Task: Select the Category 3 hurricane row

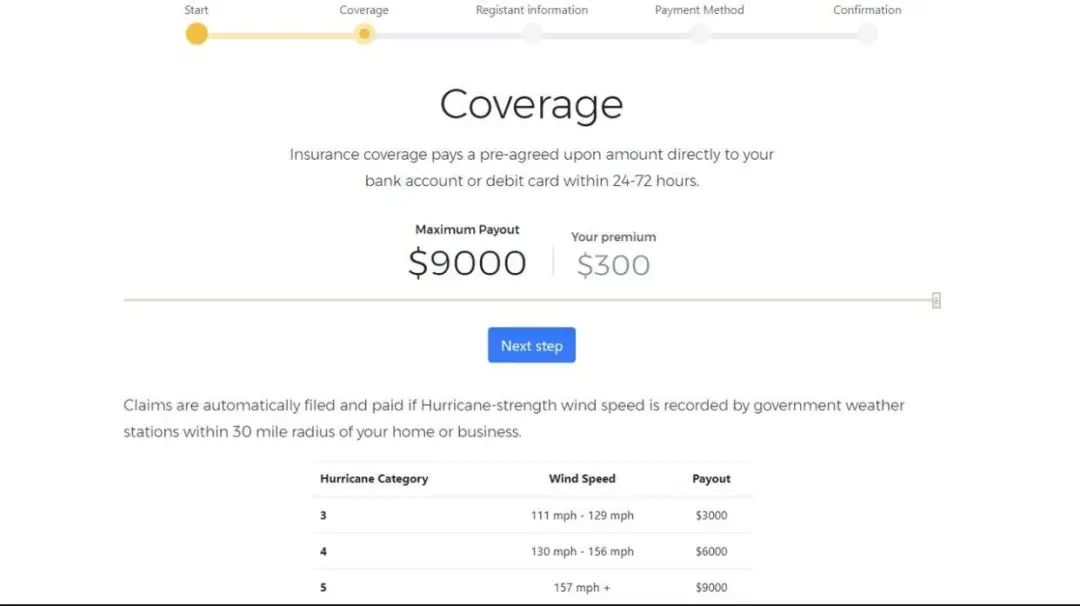Action: click(x=532, y=515)
